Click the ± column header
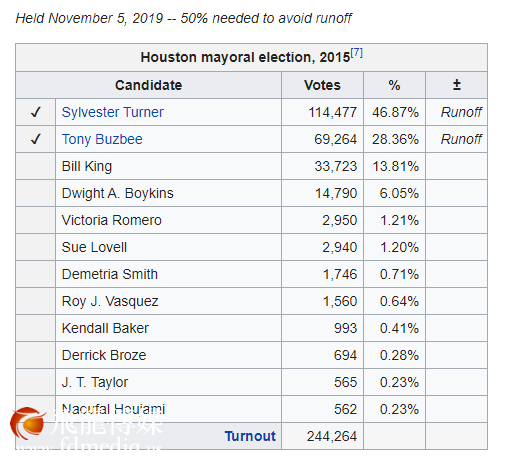Viewport: 505px width, 465px height. click(457, 85)
